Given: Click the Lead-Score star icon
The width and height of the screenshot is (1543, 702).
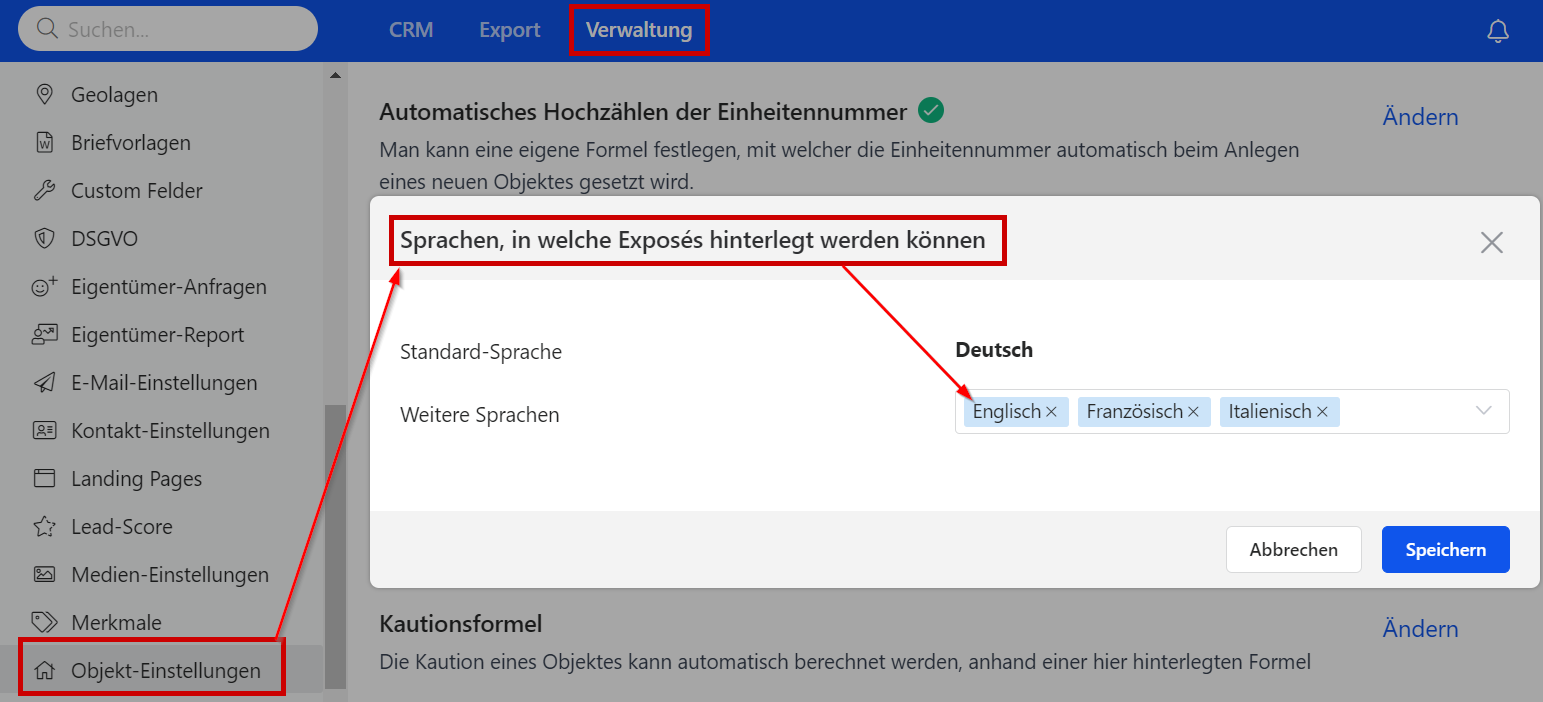Looking at the screenshot, I should (44, 527).
